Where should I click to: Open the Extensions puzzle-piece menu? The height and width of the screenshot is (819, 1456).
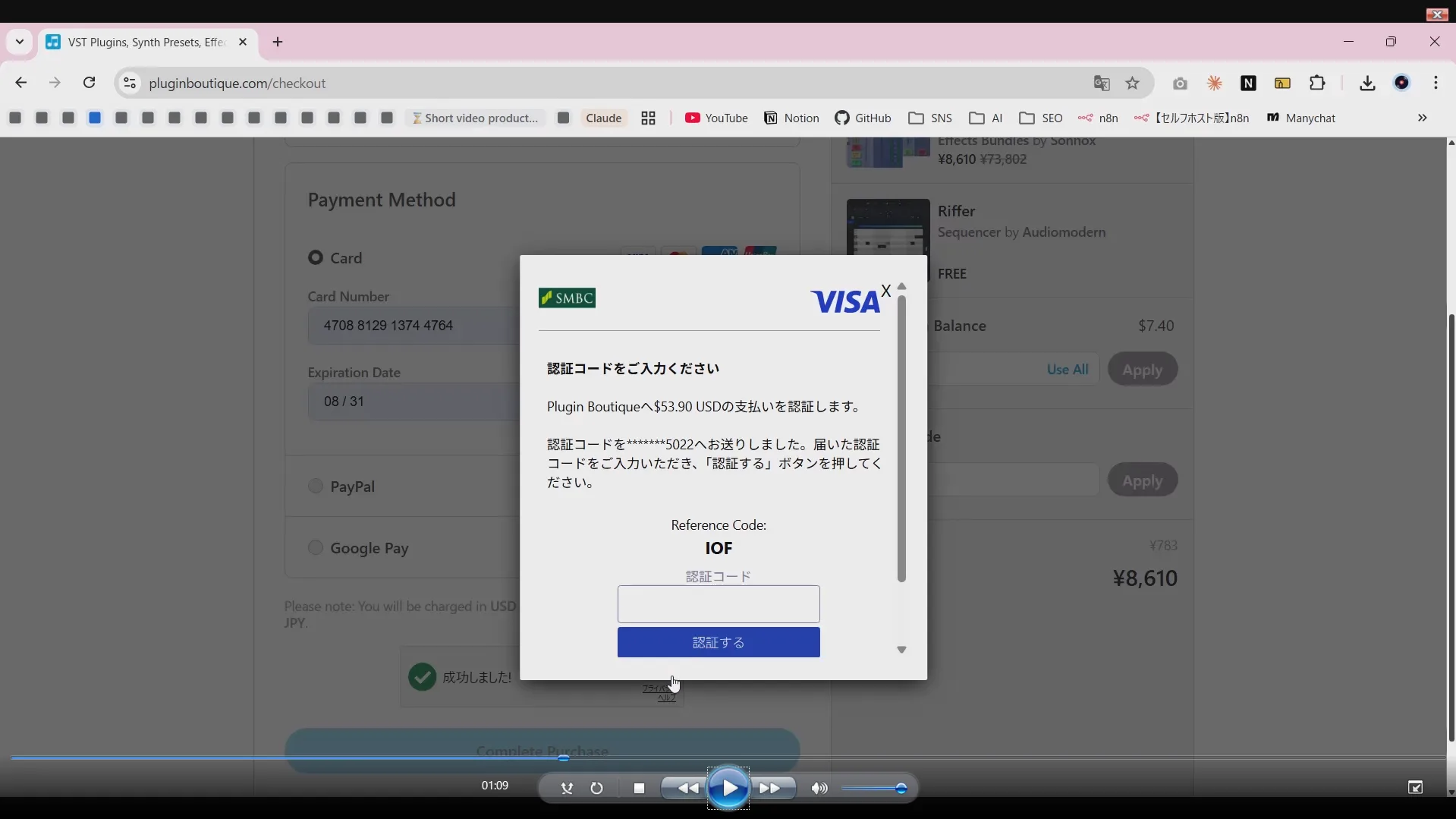point(1318,83)
